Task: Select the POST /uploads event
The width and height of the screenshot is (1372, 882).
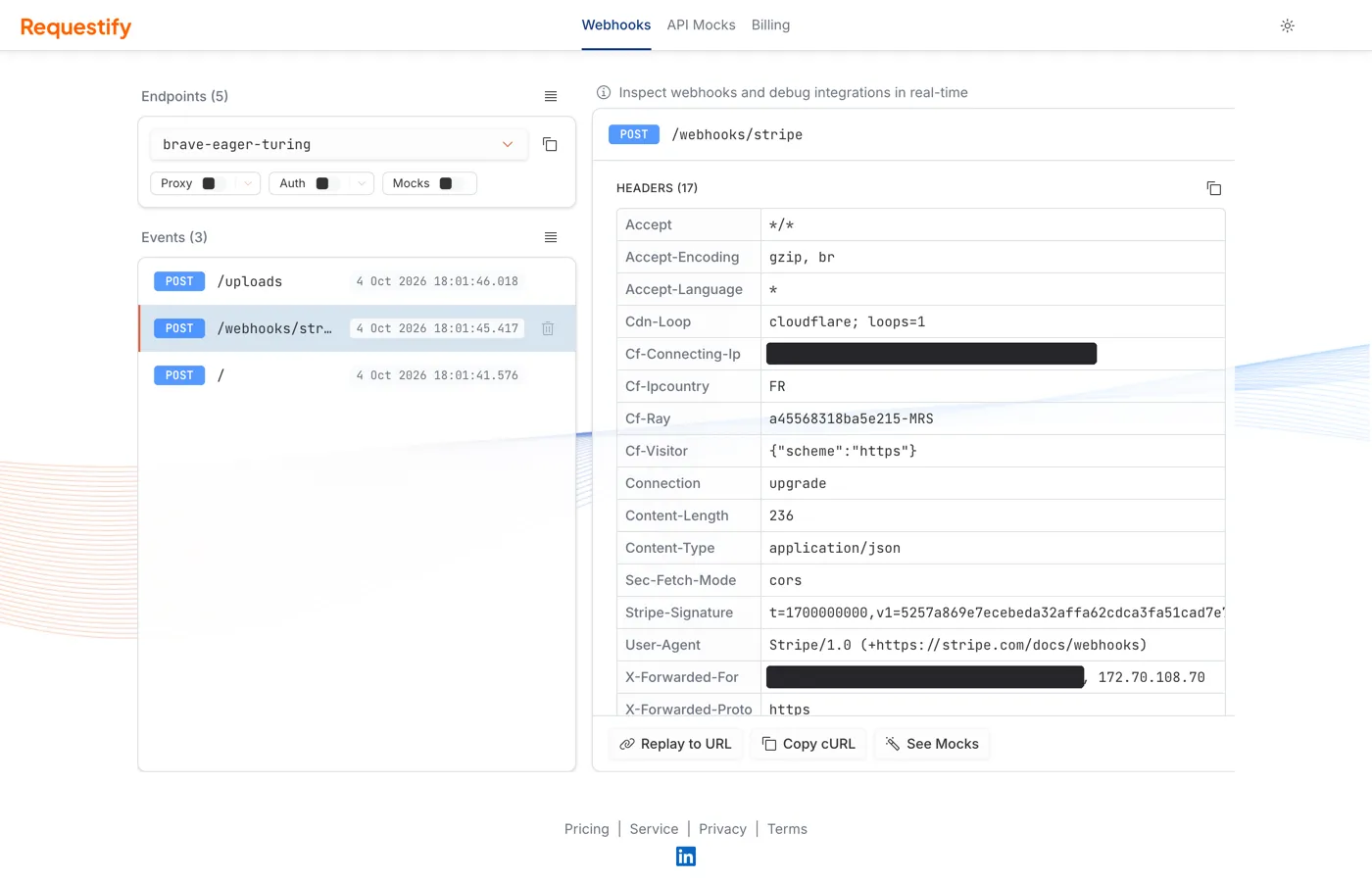Action: (x=357, y=281)
